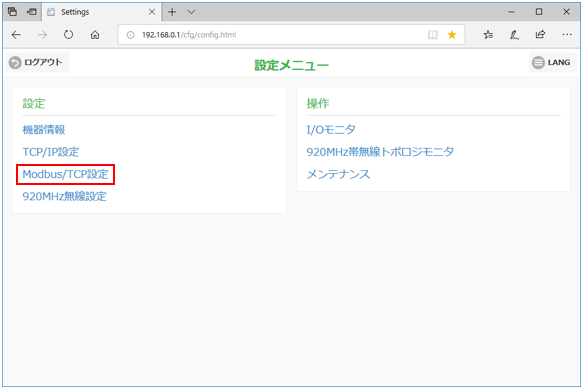The image size is (582, 389).
Task: Expand tab previews chevron
Action: [191, 12]
